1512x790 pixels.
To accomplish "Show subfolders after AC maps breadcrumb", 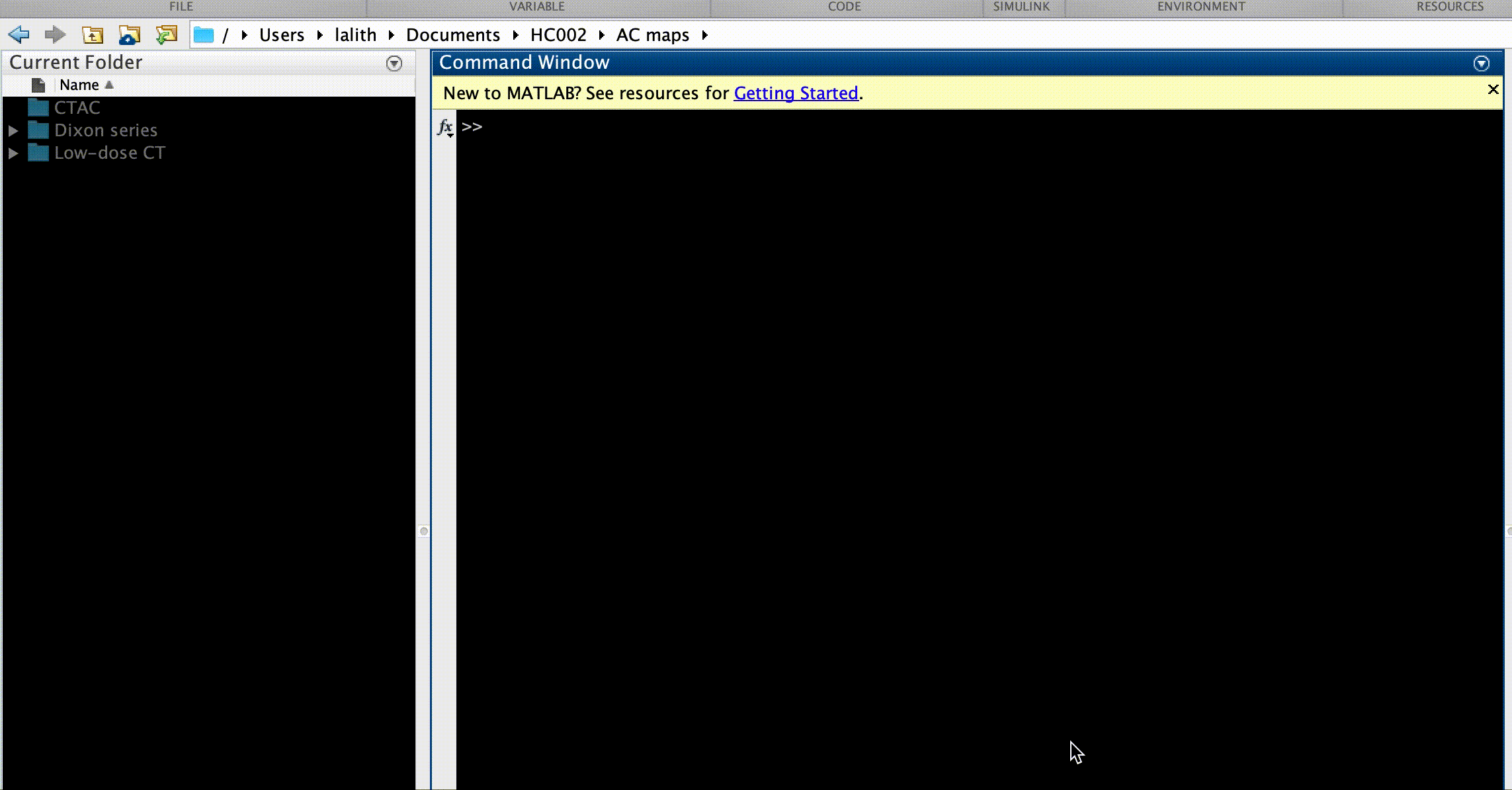I will pyautogui.click(x=705, y=35).
